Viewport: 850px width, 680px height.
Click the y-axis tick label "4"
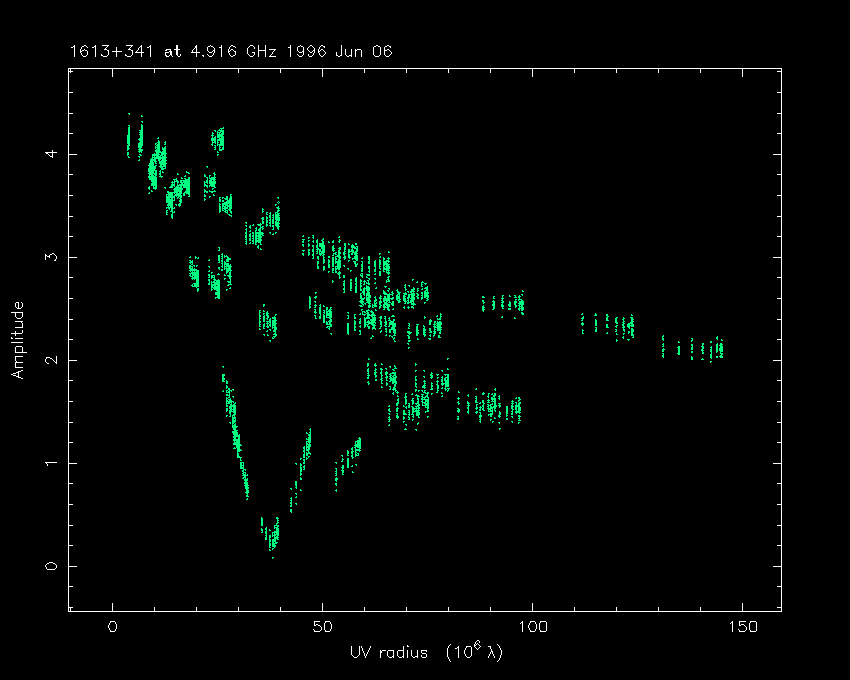coord(45,154)
